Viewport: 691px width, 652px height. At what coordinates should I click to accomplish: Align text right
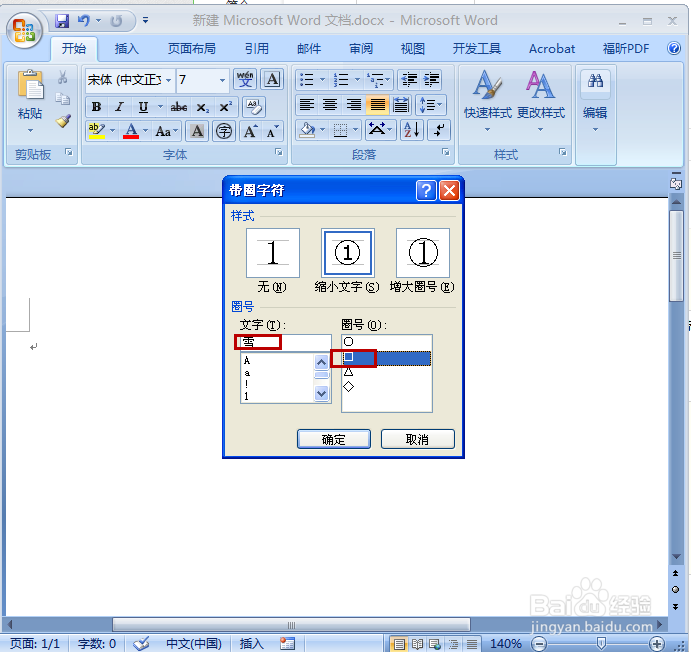click(x=353, y=105)
